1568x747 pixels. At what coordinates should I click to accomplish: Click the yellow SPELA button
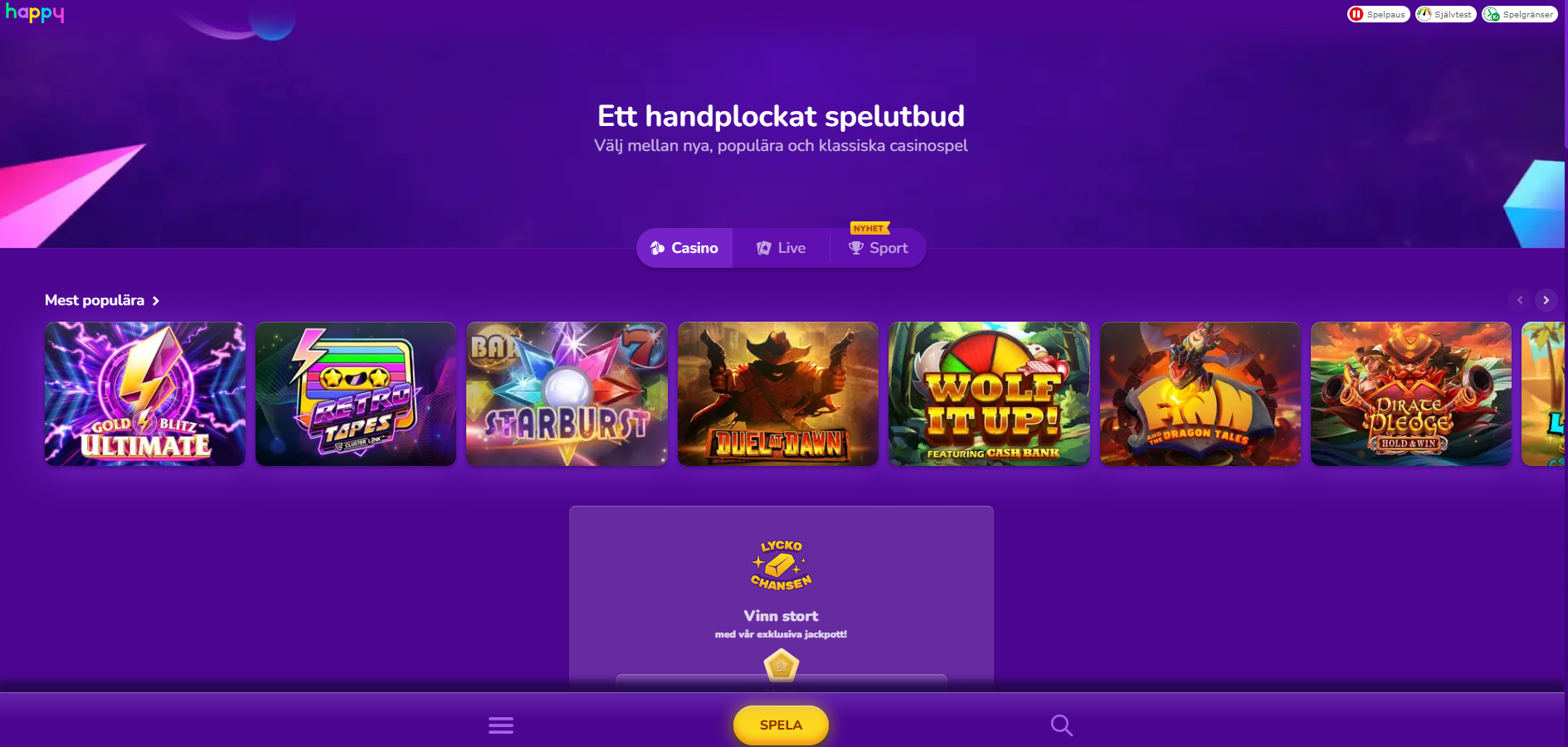[781, 725]
